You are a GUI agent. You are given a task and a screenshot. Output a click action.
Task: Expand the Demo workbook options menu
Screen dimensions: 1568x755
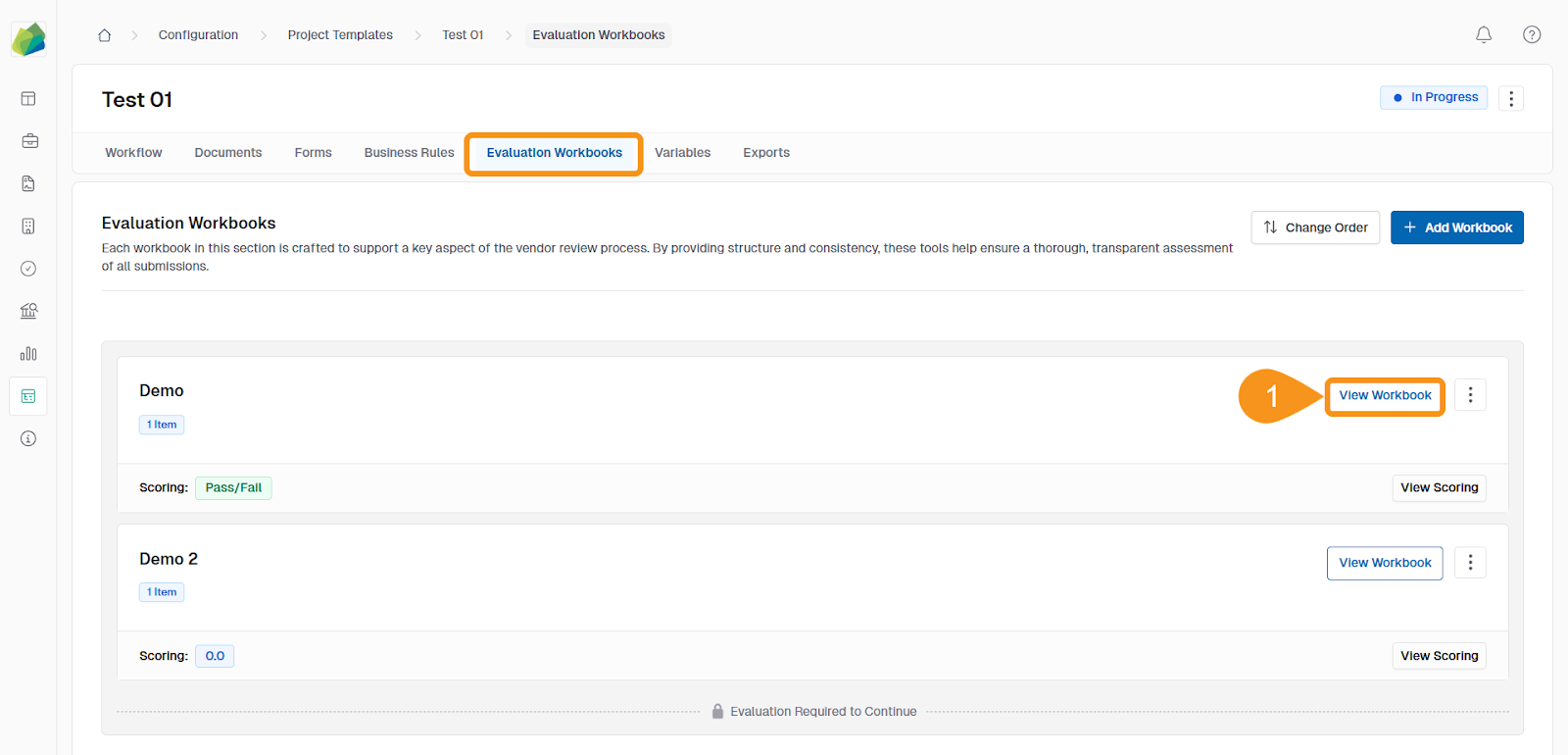tap(1469, 395)
